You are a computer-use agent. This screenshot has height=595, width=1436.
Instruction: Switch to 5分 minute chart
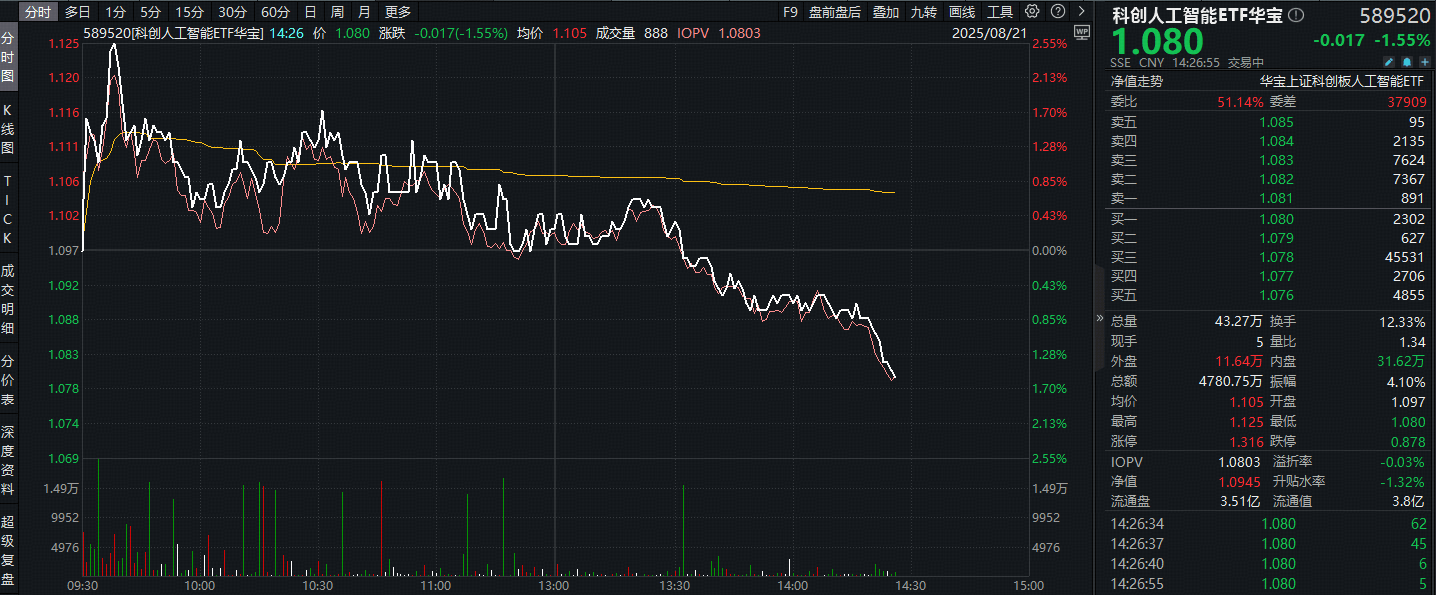[150, 12]
